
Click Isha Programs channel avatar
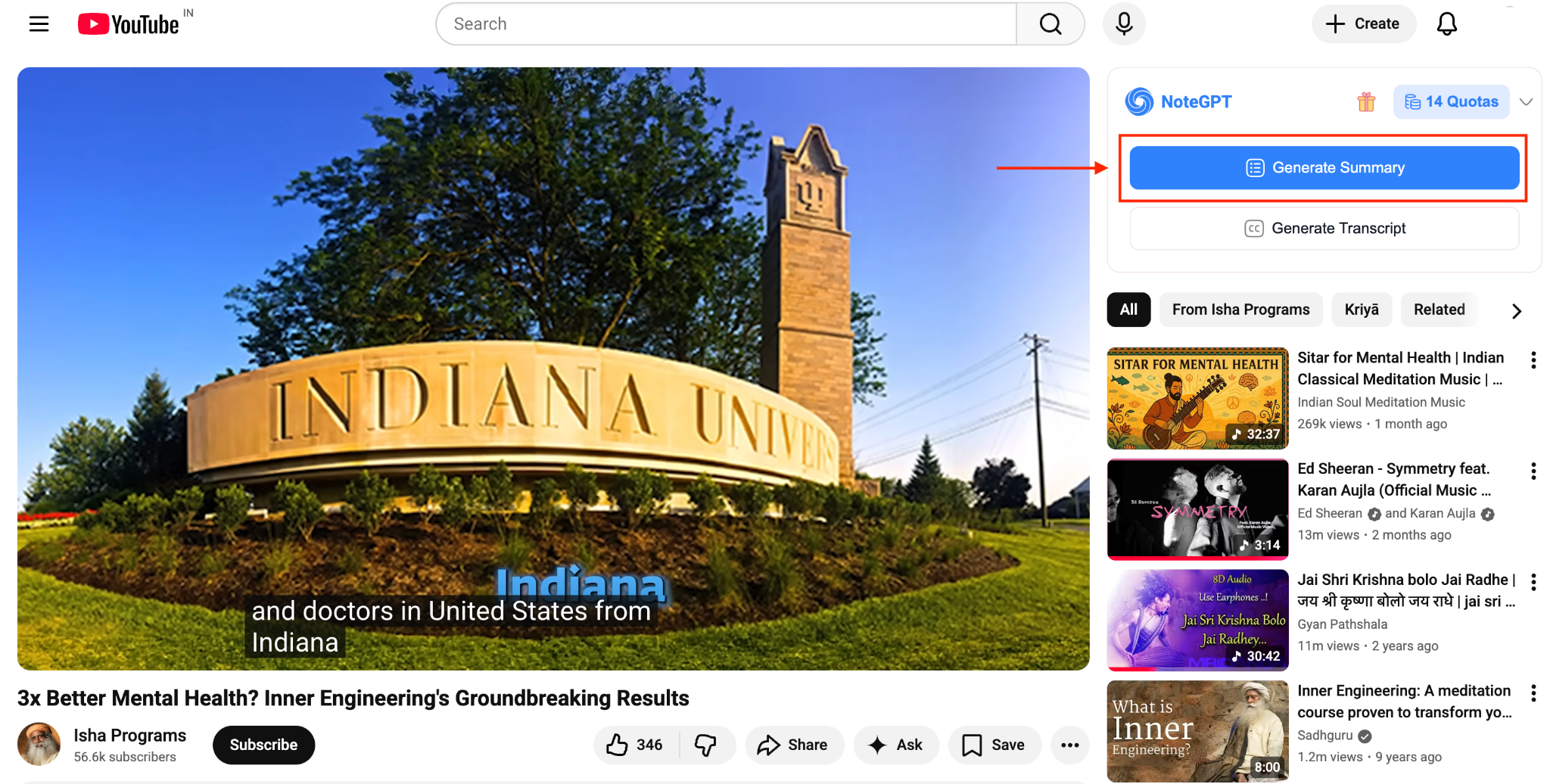(39, 745)
